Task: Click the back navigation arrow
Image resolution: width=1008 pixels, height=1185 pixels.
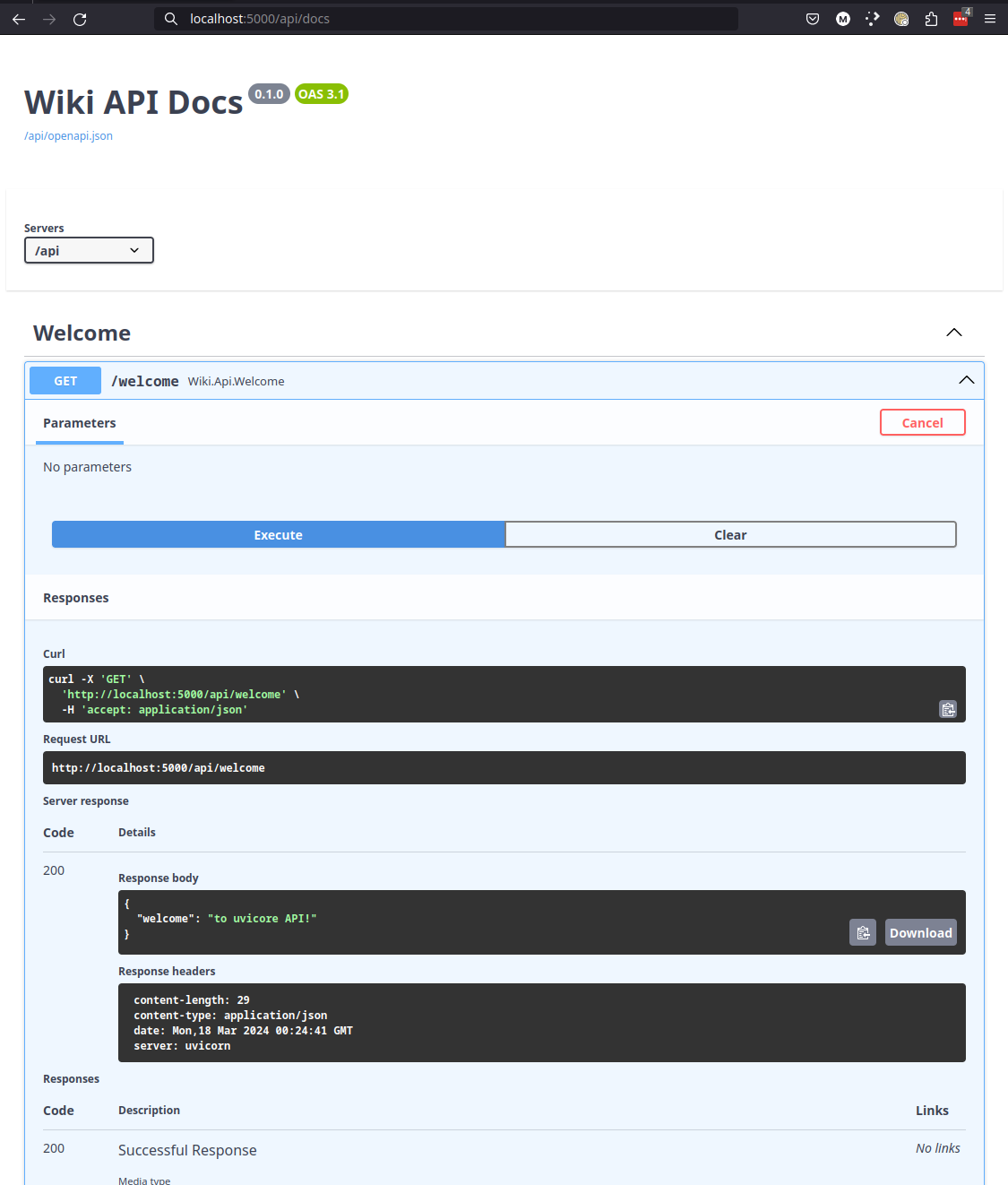Action: (18, 19)
